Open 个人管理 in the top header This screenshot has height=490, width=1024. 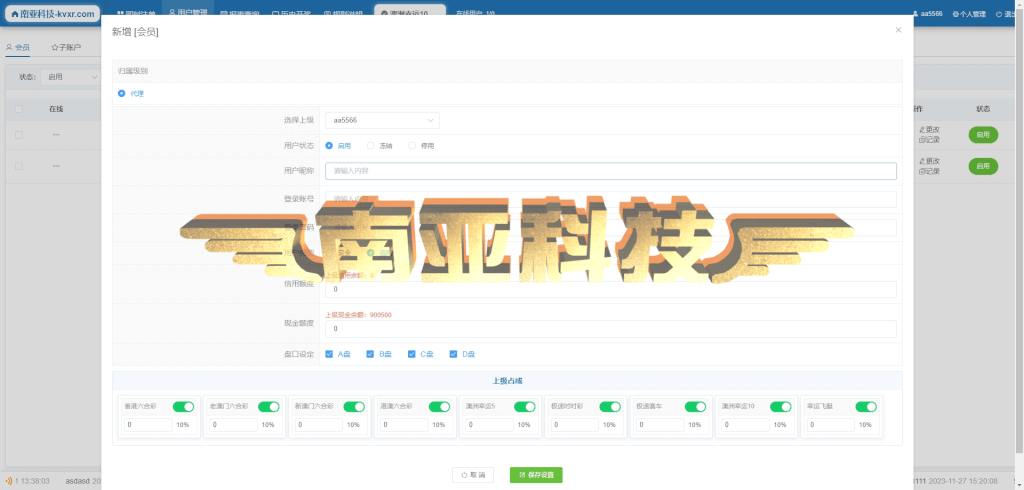(x=968, y=14)
